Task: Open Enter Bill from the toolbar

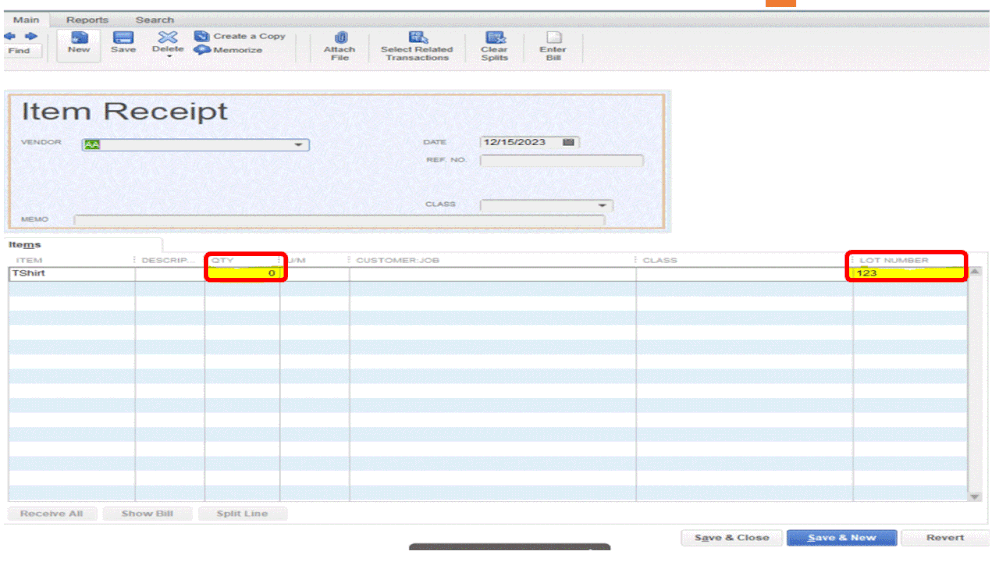Action: (x=552, y=47)
